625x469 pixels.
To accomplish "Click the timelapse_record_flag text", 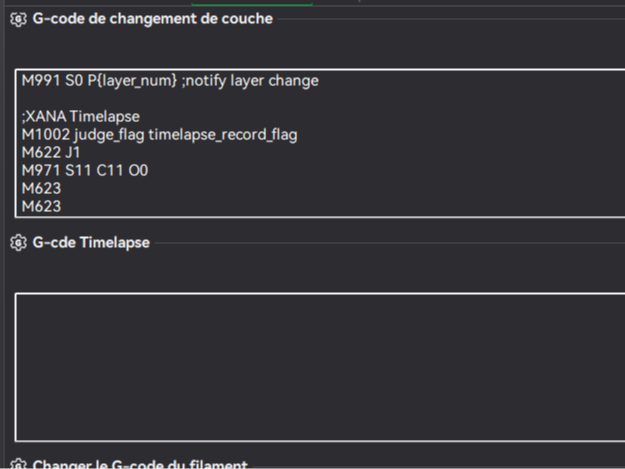I will click(223, 135).
